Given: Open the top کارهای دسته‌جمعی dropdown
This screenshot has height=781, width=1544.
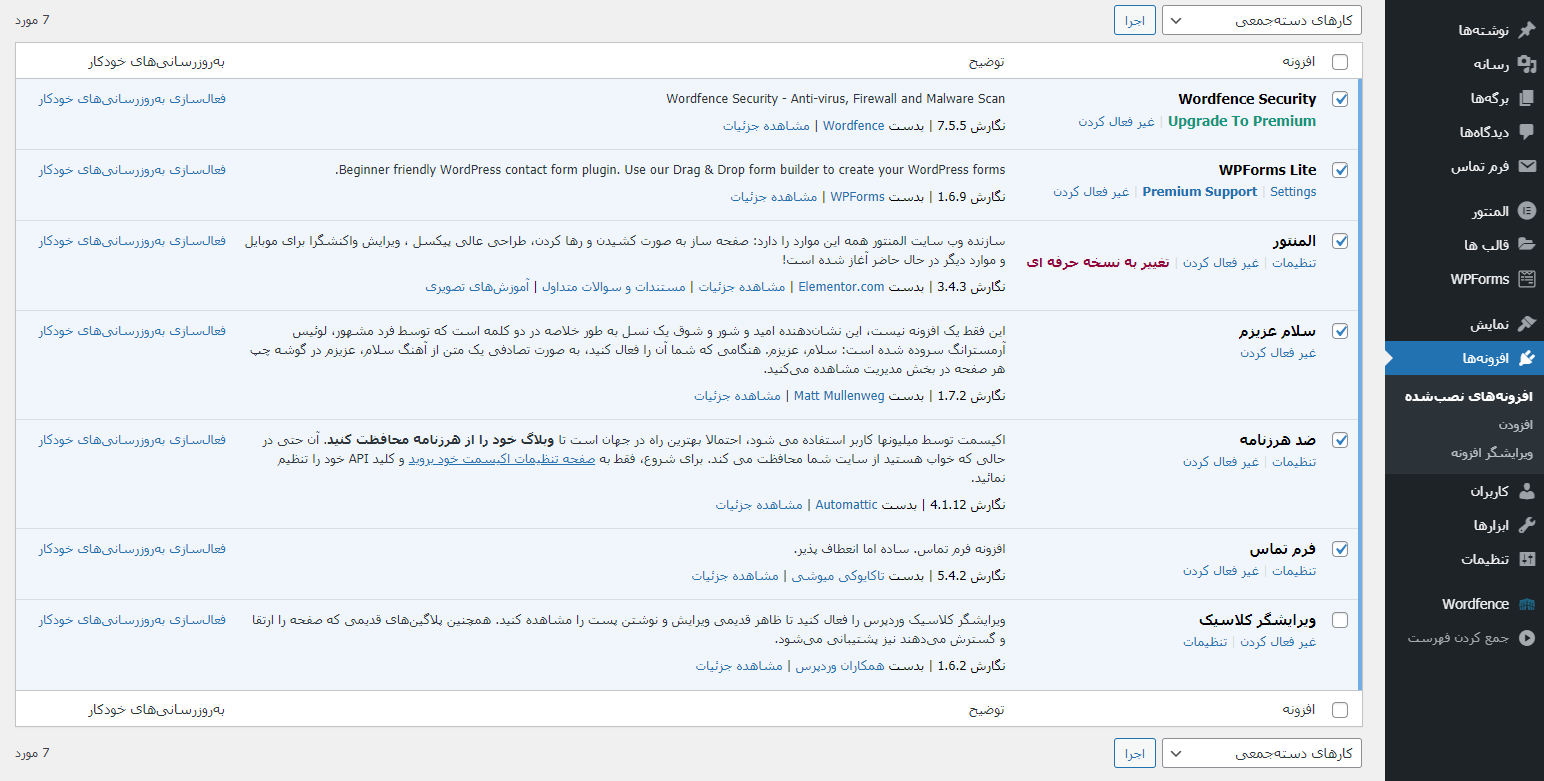Looking at the screenshot, I should click(1261, 20).
